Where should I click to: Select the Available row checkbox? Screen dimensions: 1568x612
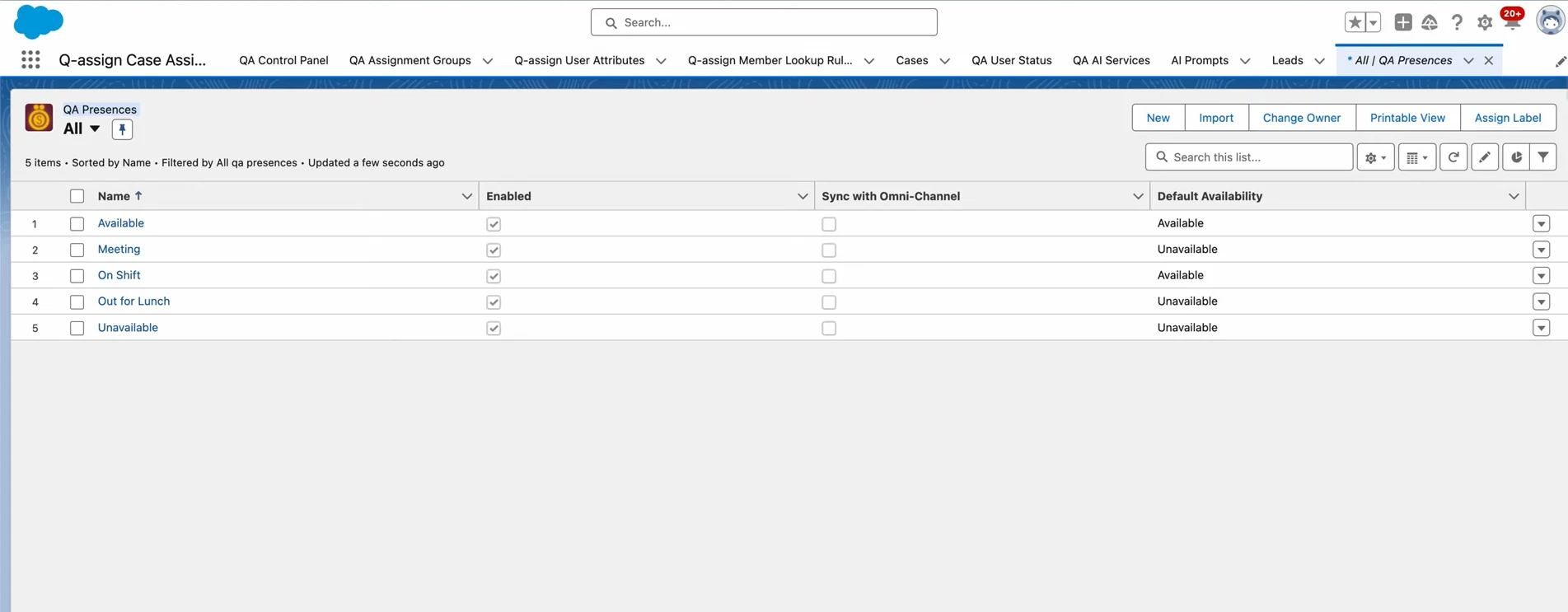pyautogui.click(x=77, y=224)
